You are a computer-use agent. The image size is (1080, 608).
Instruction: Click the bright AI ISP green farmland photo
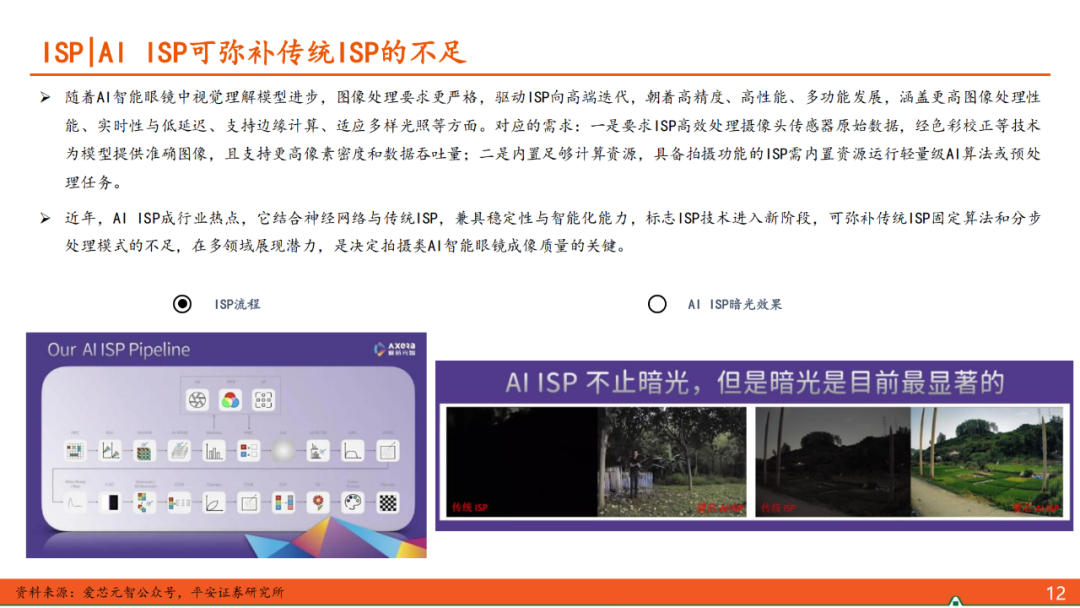[x=988, y=461]
